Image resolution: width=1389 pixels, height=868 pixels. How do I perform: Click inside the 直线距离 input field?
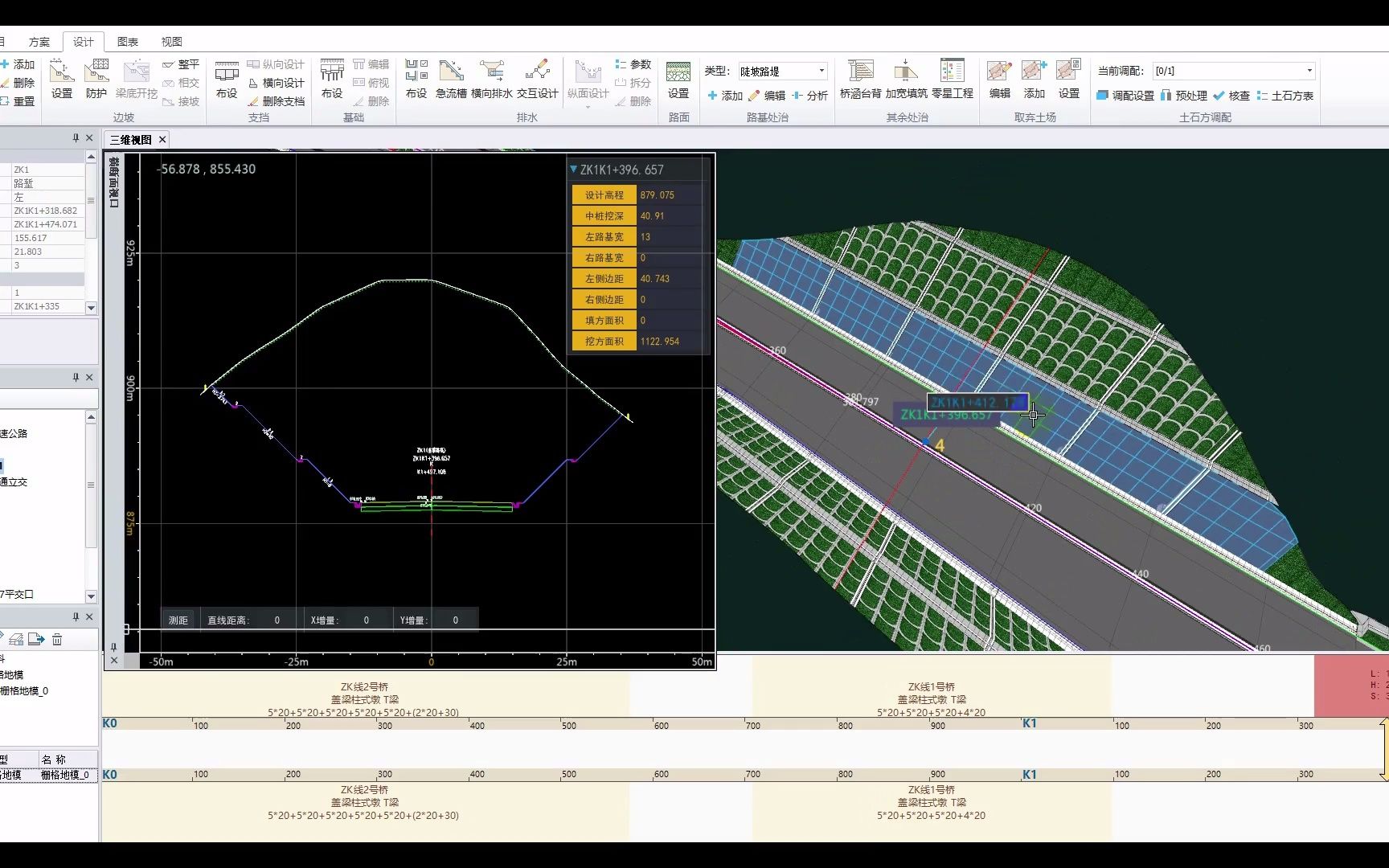277,619
